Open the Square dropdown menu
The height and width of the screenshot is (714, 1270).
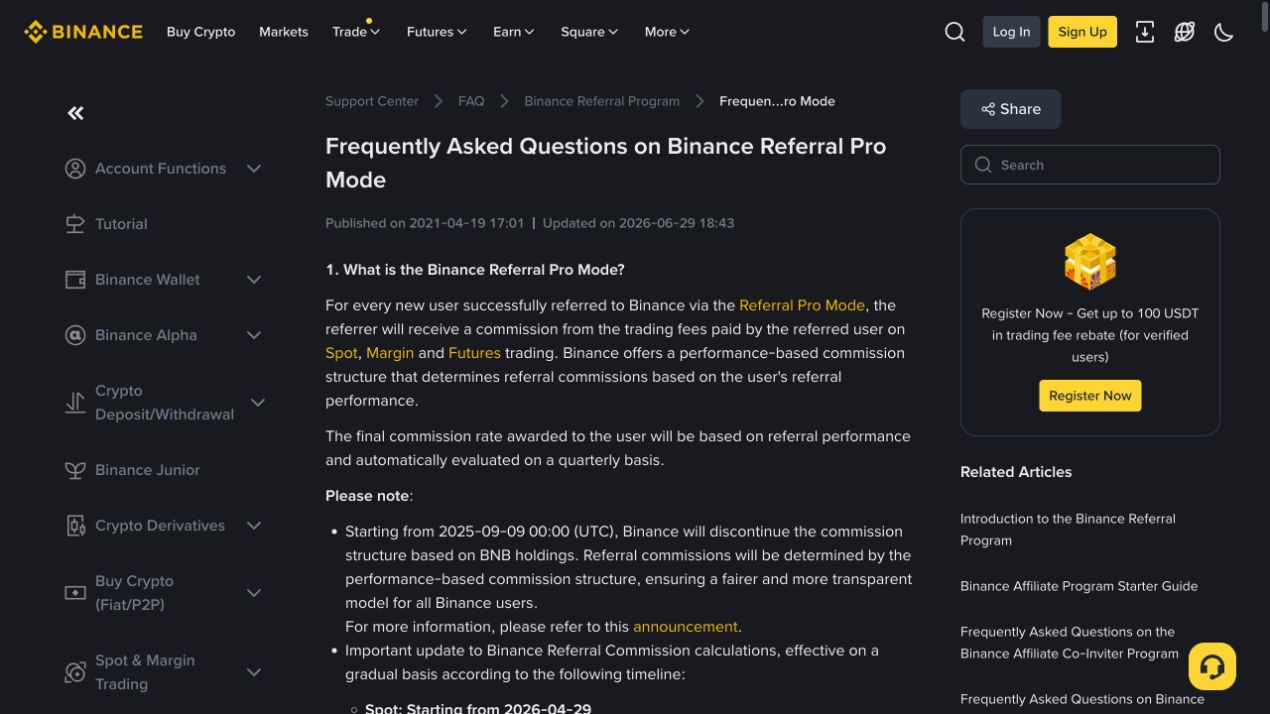pyautogui.click(x=589, y=32)
